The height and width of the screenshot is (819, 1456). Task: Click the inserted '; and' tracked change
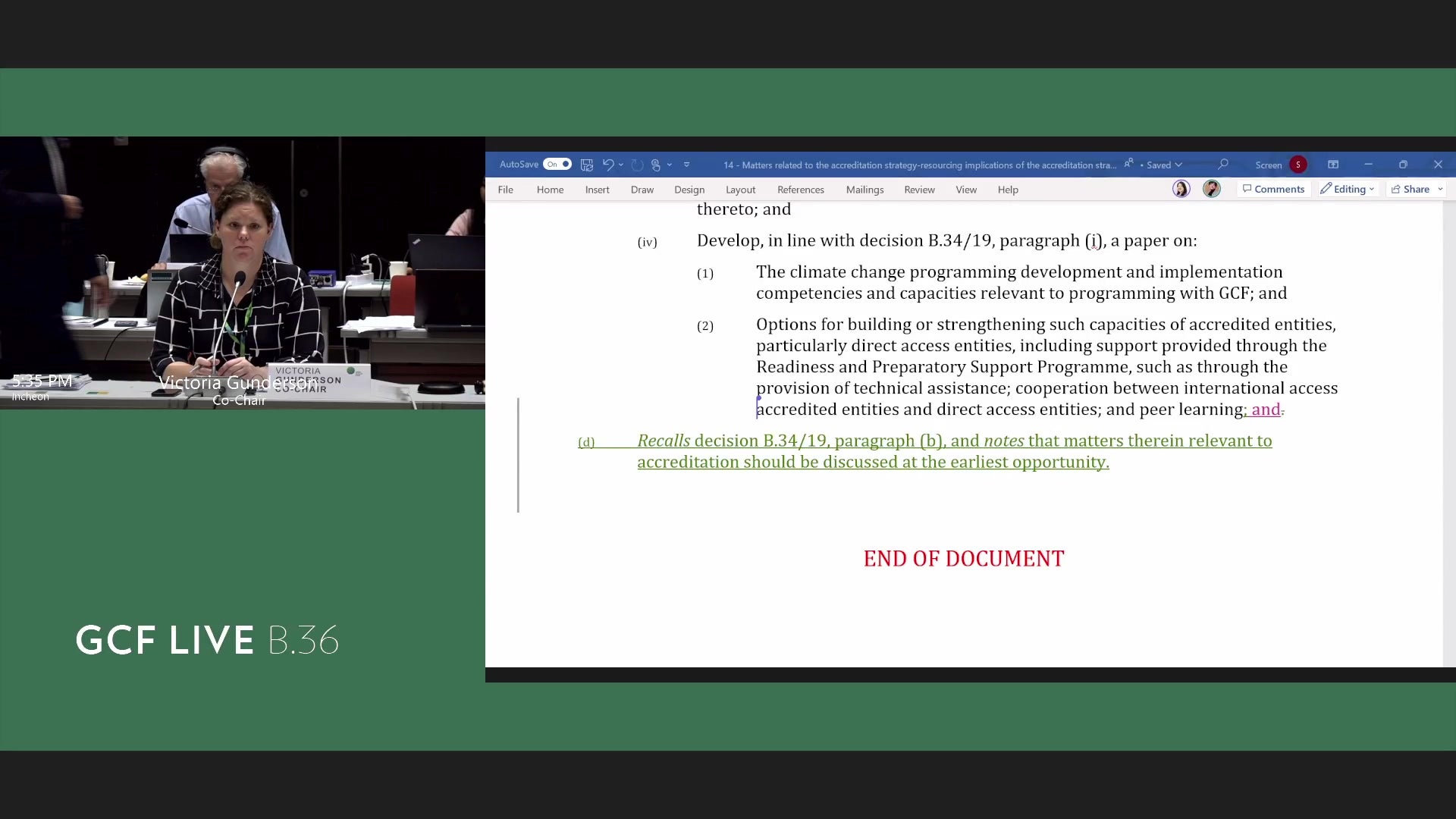coord(1263,409)
